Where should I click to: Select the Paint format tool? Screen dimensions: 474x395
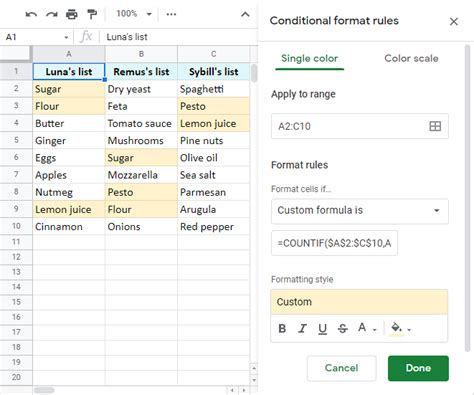92,14
